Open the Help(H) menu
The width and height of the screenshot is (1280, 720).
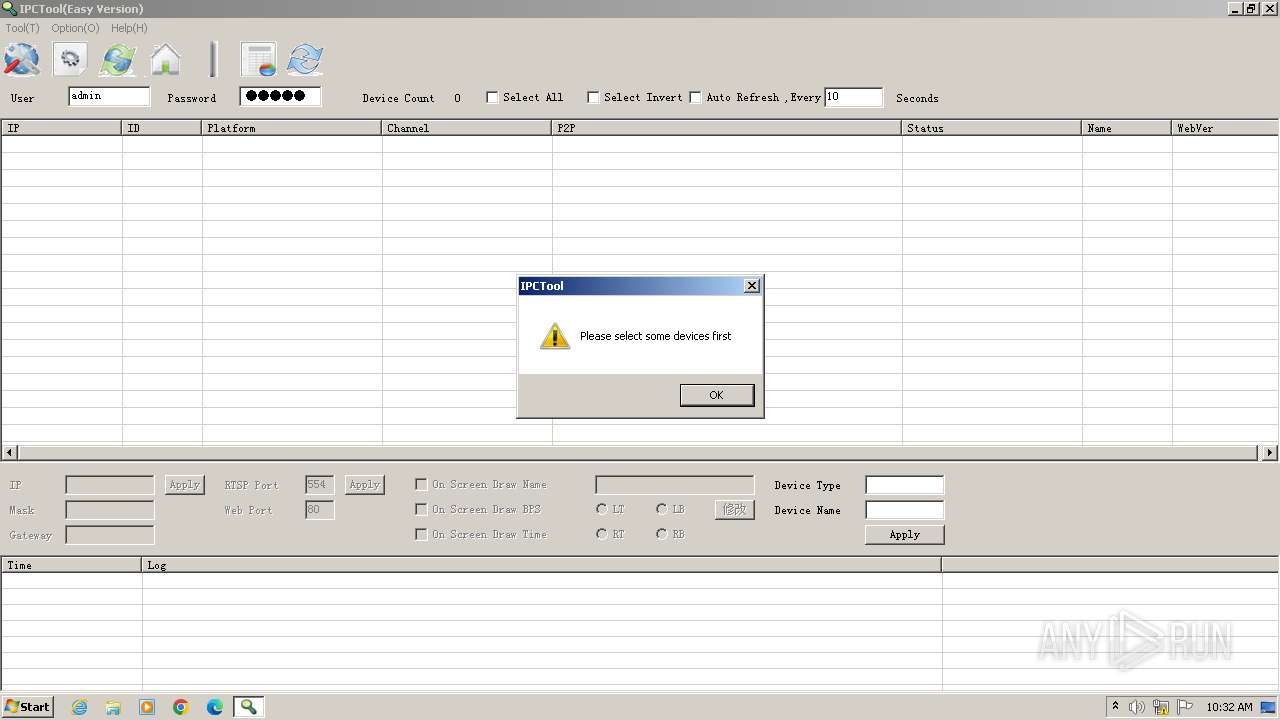[129, 28]
